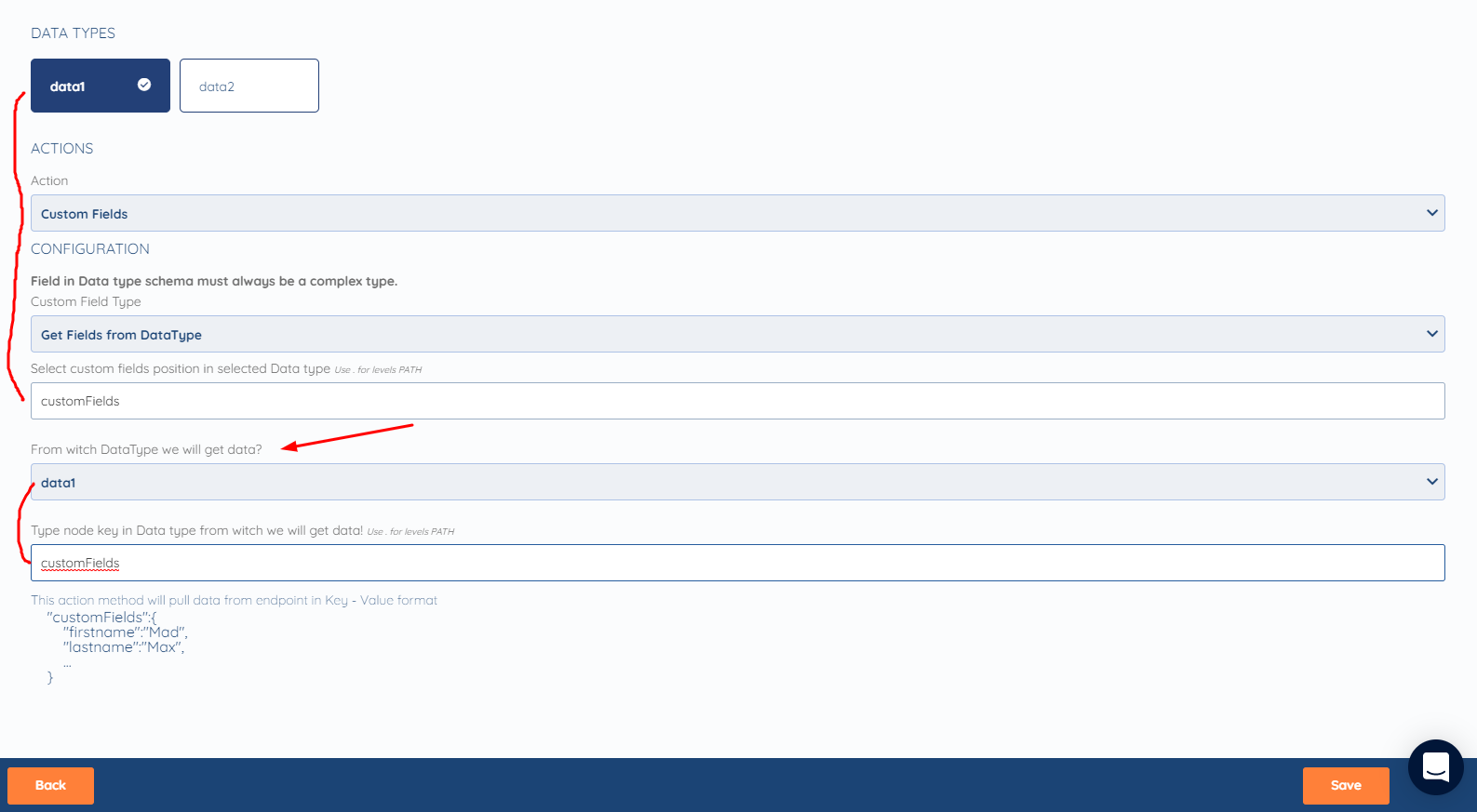Viewport: 1477px width, 812px height.
Task: Open the Custom Field Type dropdown
Action: point(737,334)
